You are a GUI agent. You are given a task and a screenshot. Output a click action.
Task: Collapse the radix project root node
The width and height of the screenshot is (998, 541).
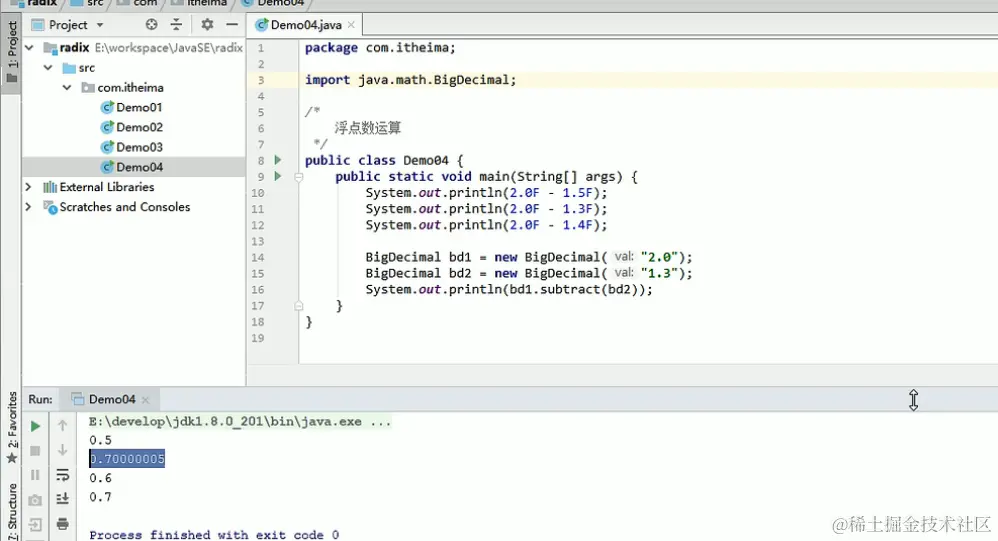pos(29,48)
